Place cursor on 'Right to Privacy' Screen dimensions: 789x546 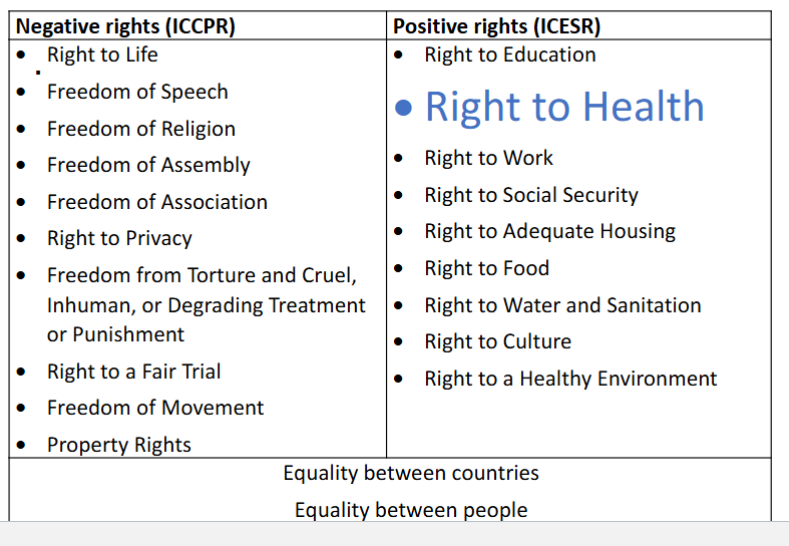click(119, 239)
